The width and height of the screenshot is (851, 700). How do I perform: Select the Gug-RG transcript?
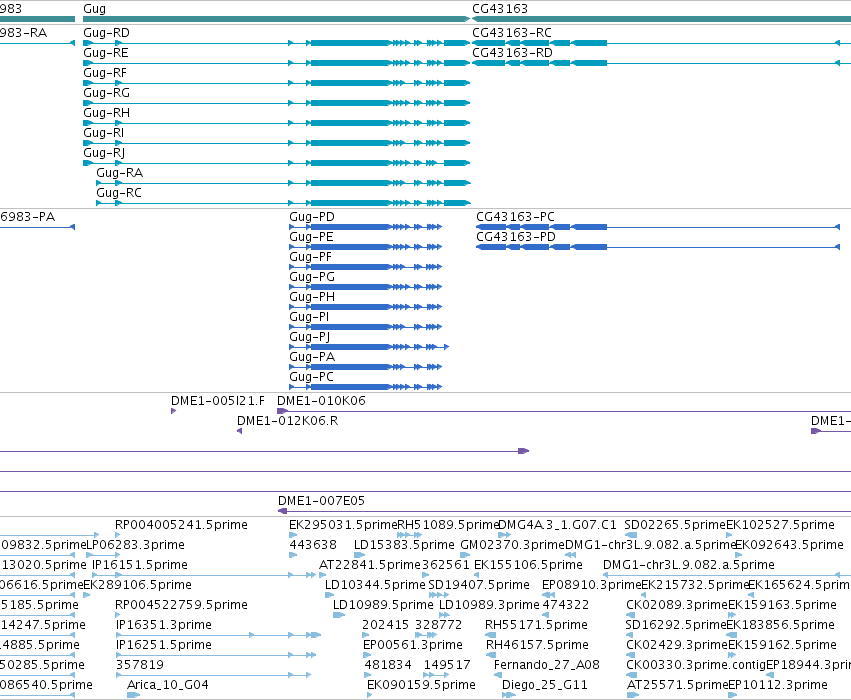tap(276, 103)
